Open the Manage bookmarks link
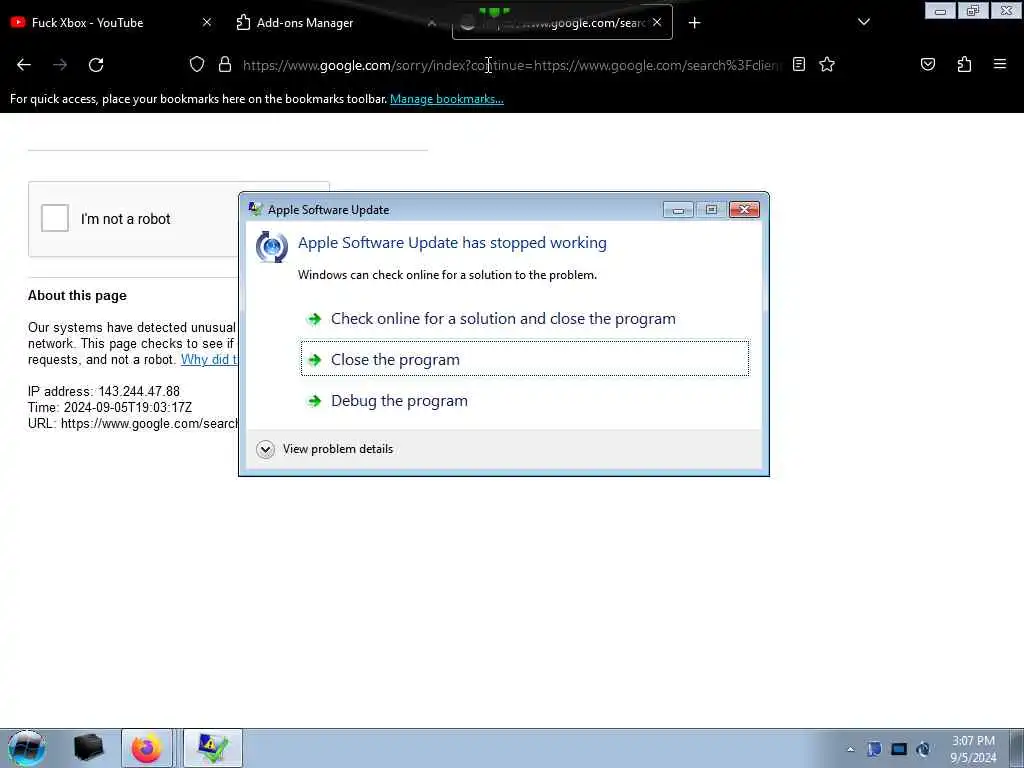Image resolution: width=1024 pixels, height=768 pixels. point(447,99)
